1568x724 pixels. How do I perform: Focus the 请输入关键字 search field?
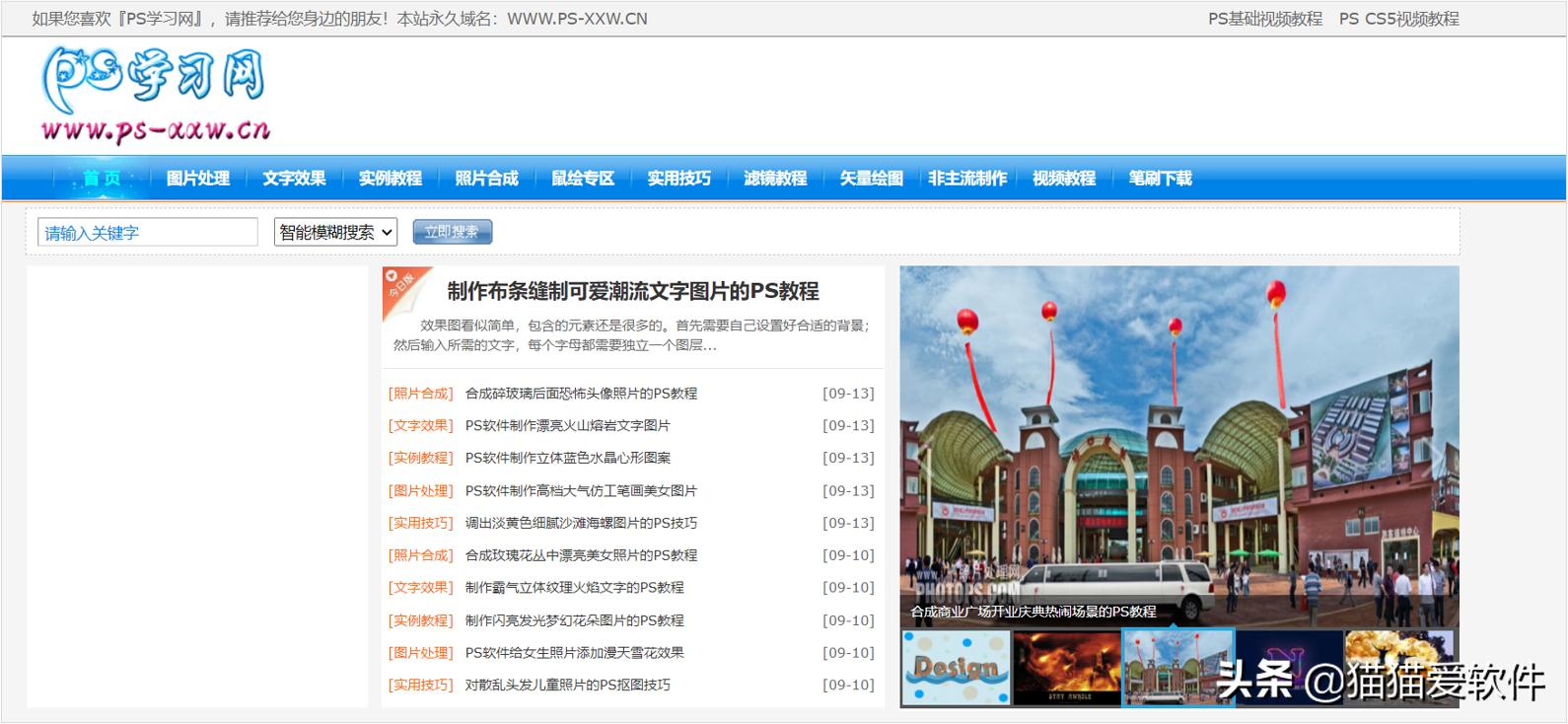(x=148, y=233)
